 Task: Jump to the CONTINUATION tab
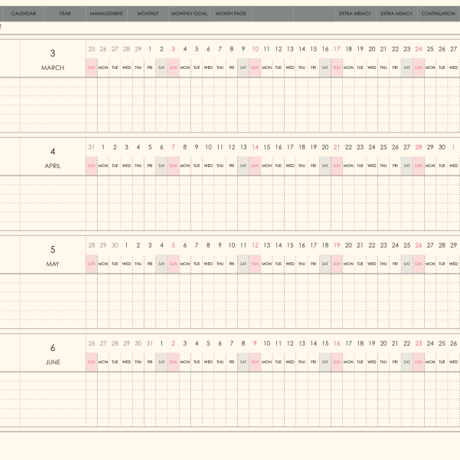tap(438, 14)
